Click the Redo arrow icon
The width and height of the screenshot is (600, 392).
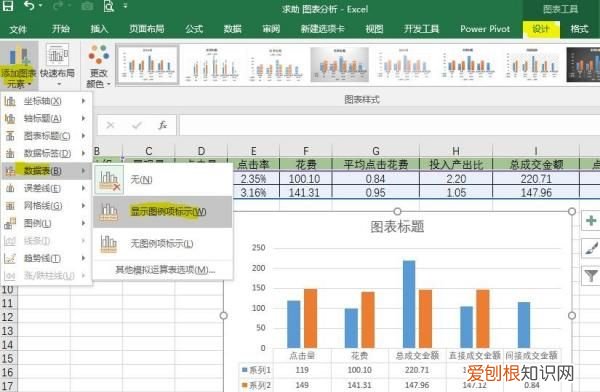point(58,6)
